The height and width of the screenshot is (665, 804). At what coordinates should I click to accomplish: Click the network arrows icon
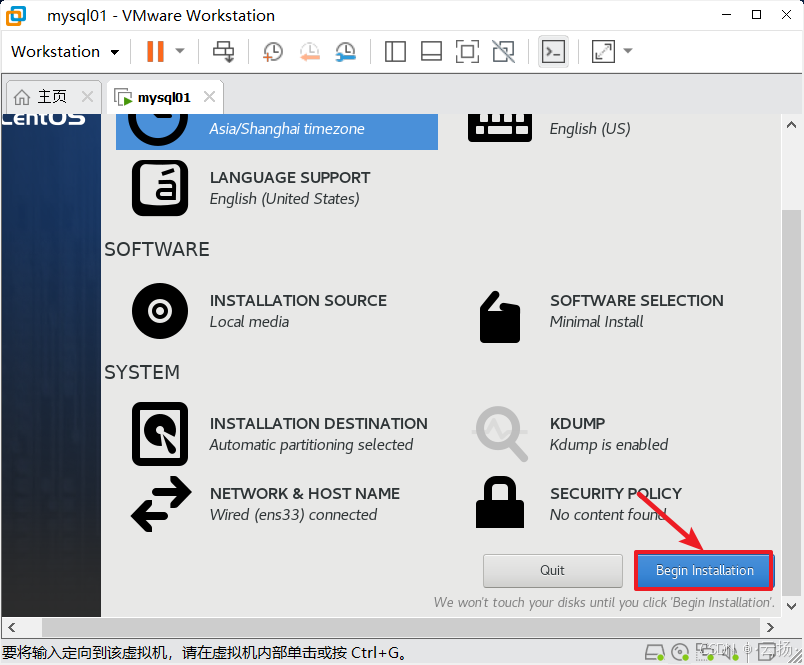(x=161, y=503)
